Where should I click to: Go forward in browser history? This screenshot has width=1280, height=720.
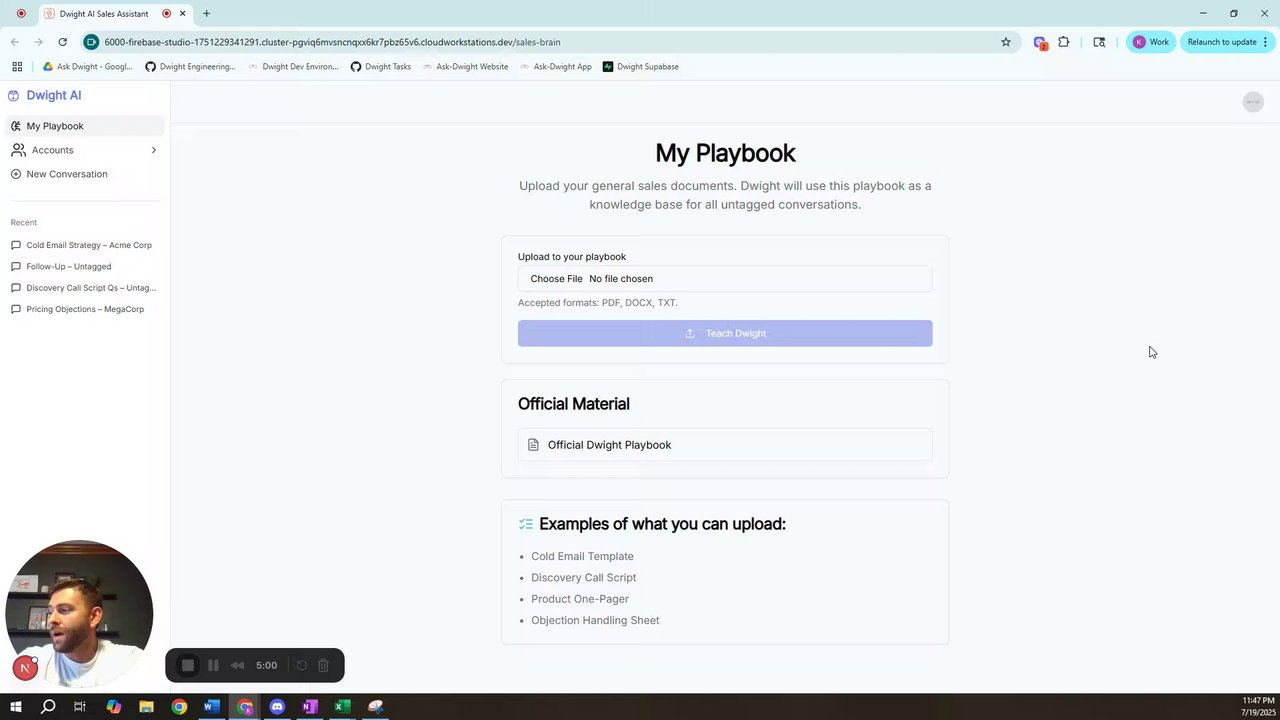click(x=38, y=42)
